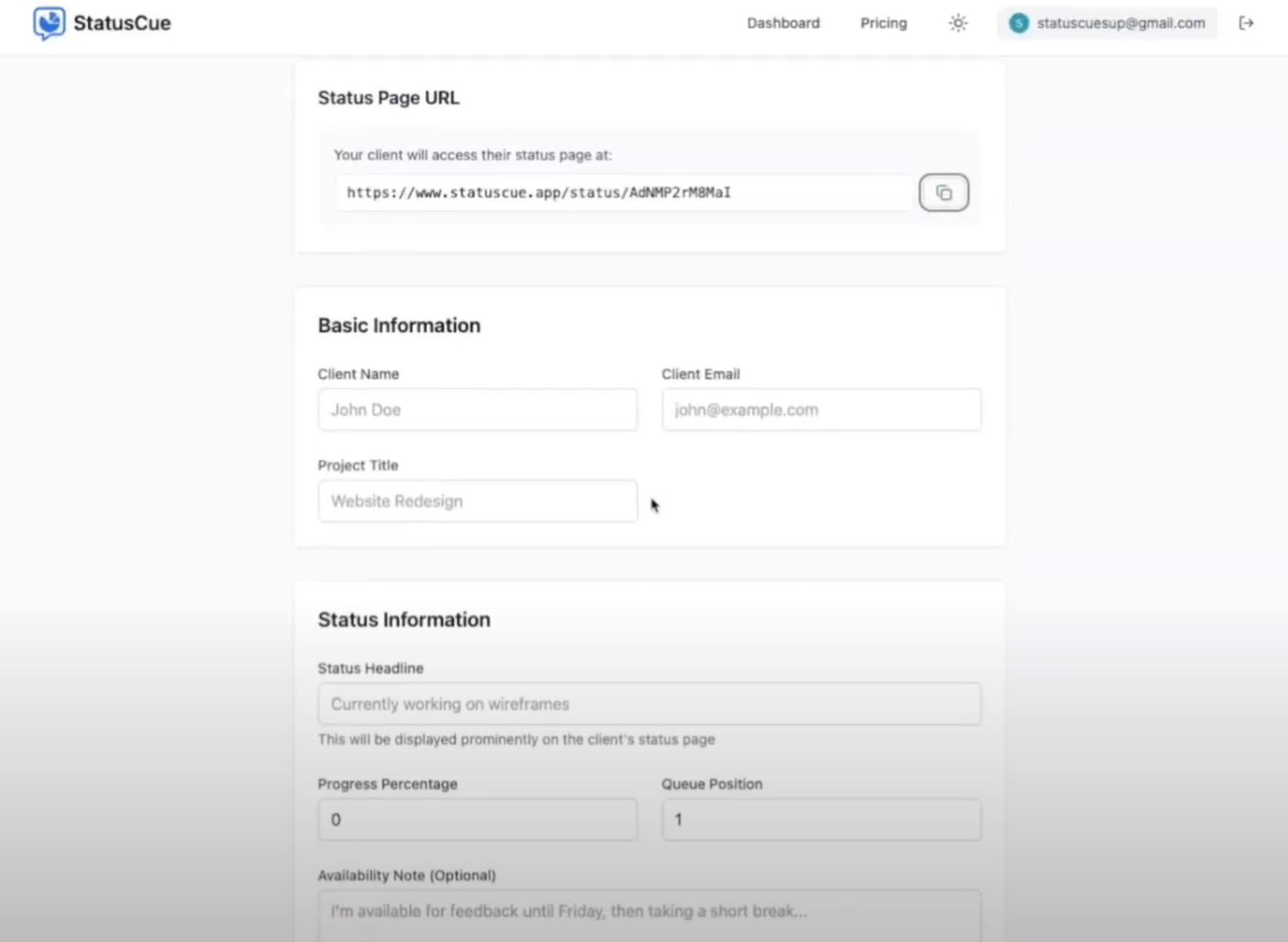Select the Project Title input

(477, 501)
